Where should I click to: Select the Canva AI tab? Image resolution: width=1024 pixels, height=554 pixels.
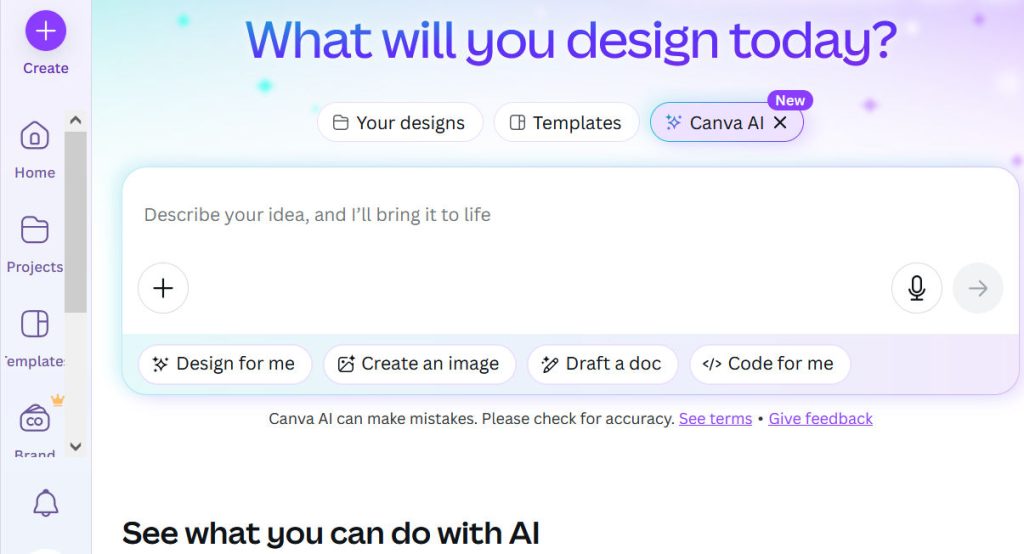[x=715, y=122]
